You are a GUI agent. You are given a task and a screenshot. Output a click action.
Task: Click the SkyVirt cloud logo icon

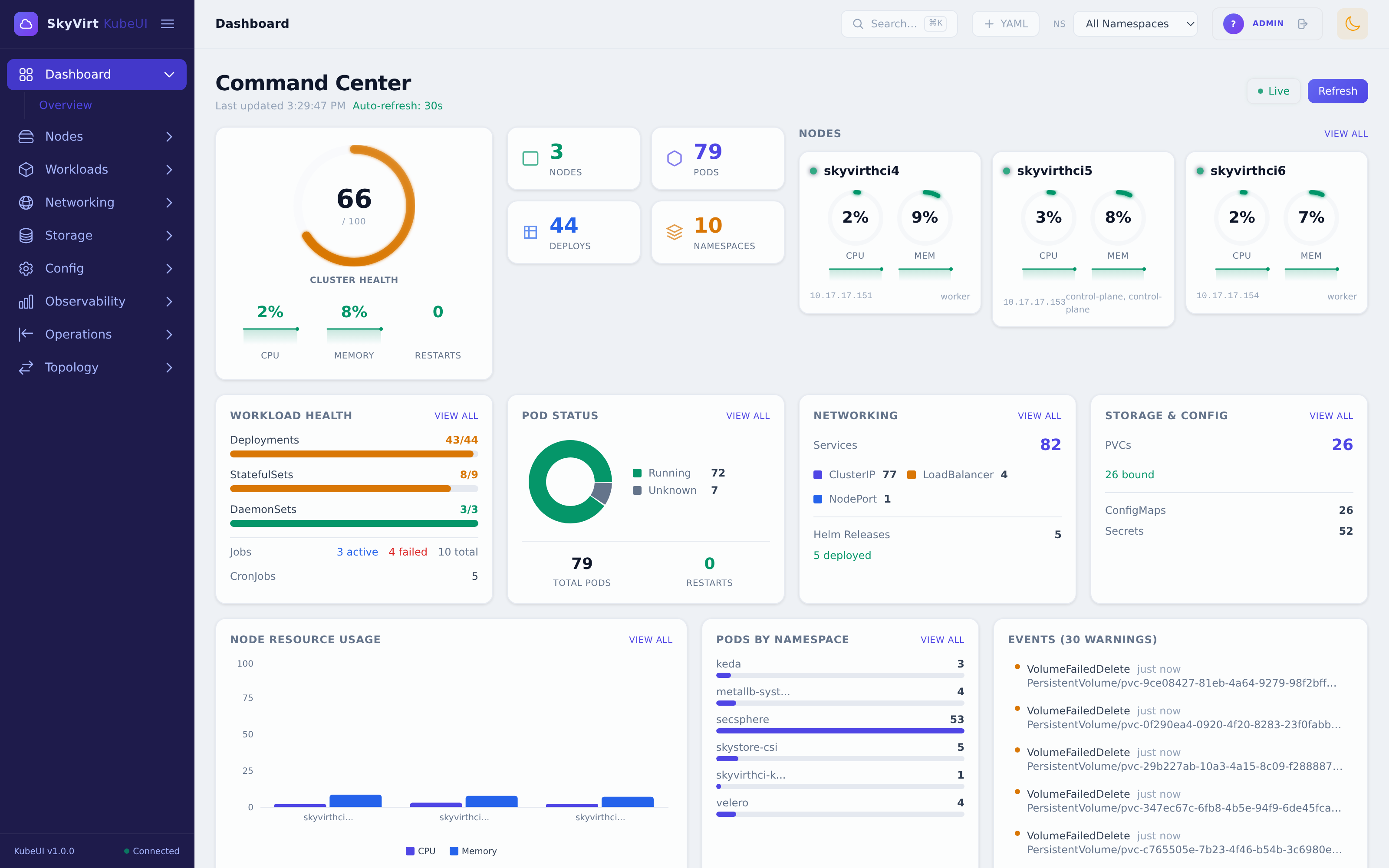pos(26,23)
